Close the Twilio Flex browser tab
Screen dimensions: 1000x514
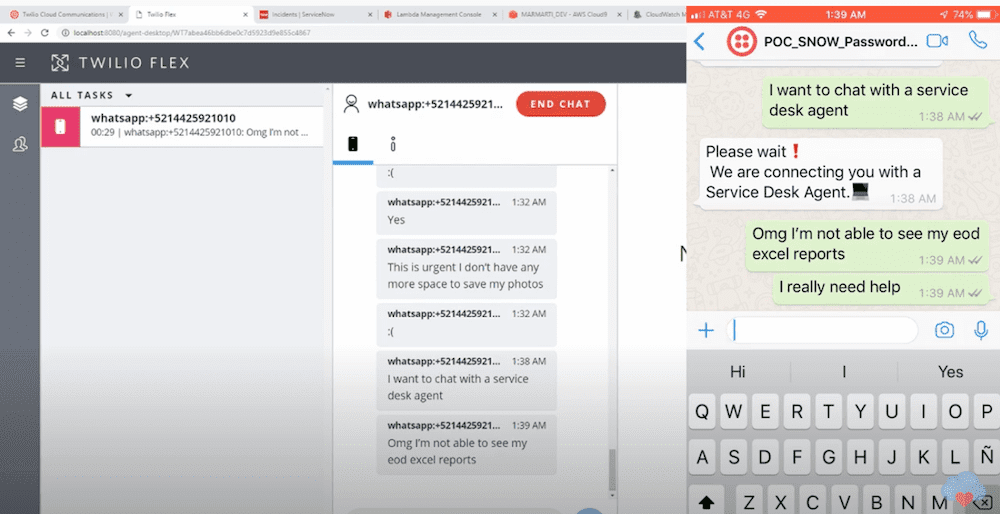point(246,14)
